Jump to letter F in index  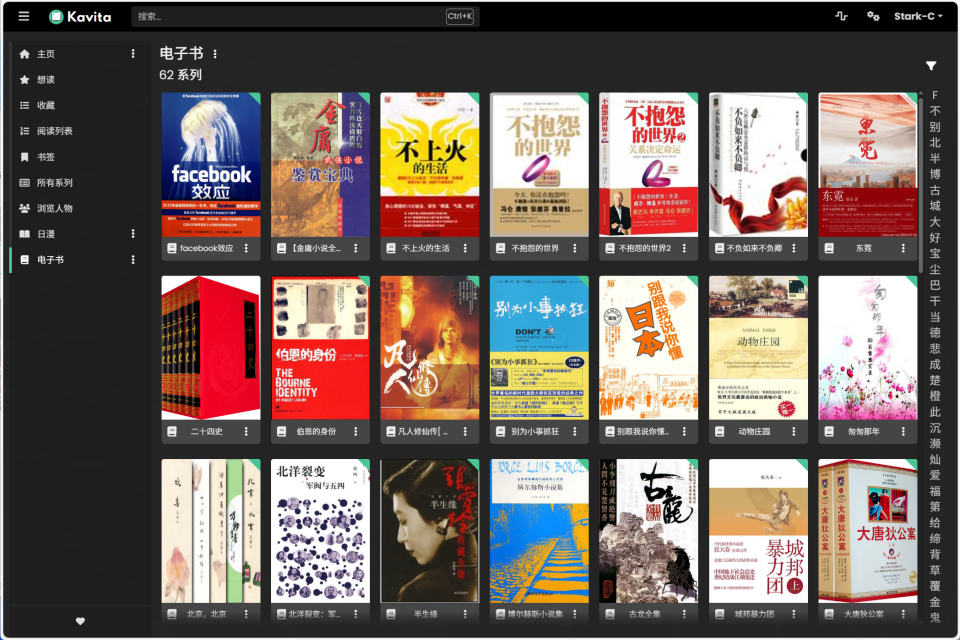click(935, 96)
